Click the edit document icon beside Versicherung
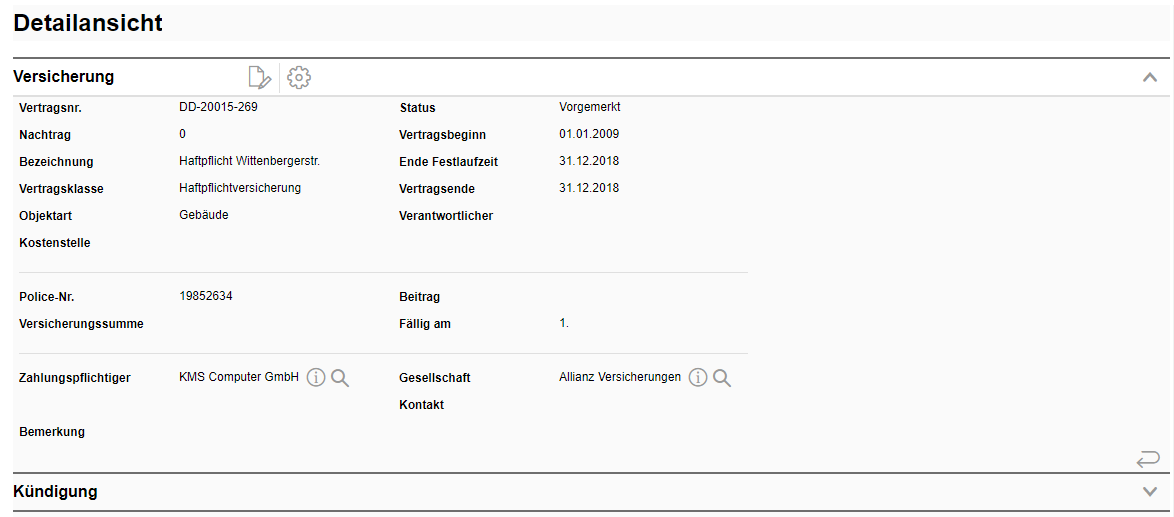Image resolution: width=1174 pixels, height=517 pixels. coord(259,77)
